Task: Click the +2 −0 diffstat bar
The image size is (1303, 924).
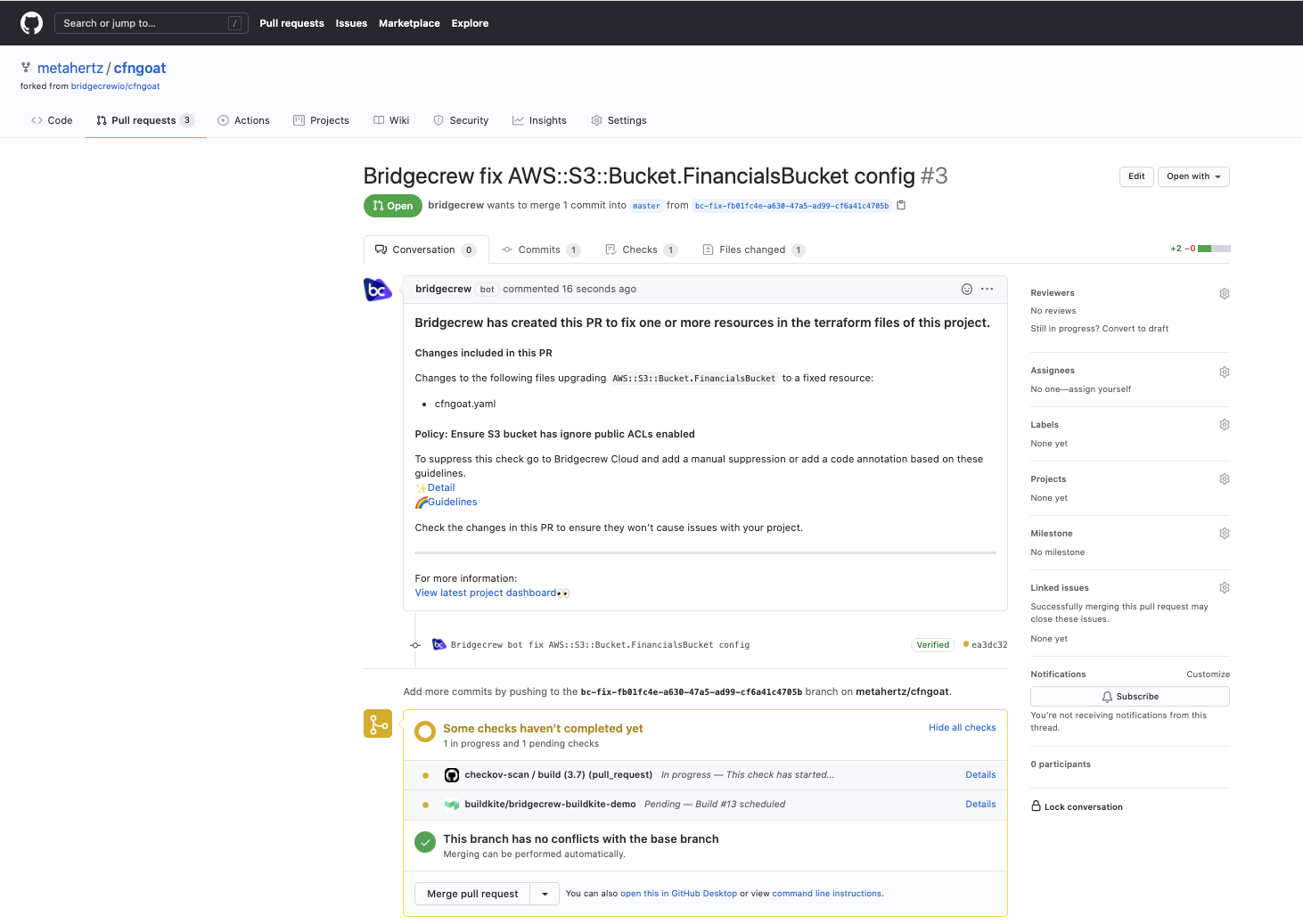Action: point(1201,249)
